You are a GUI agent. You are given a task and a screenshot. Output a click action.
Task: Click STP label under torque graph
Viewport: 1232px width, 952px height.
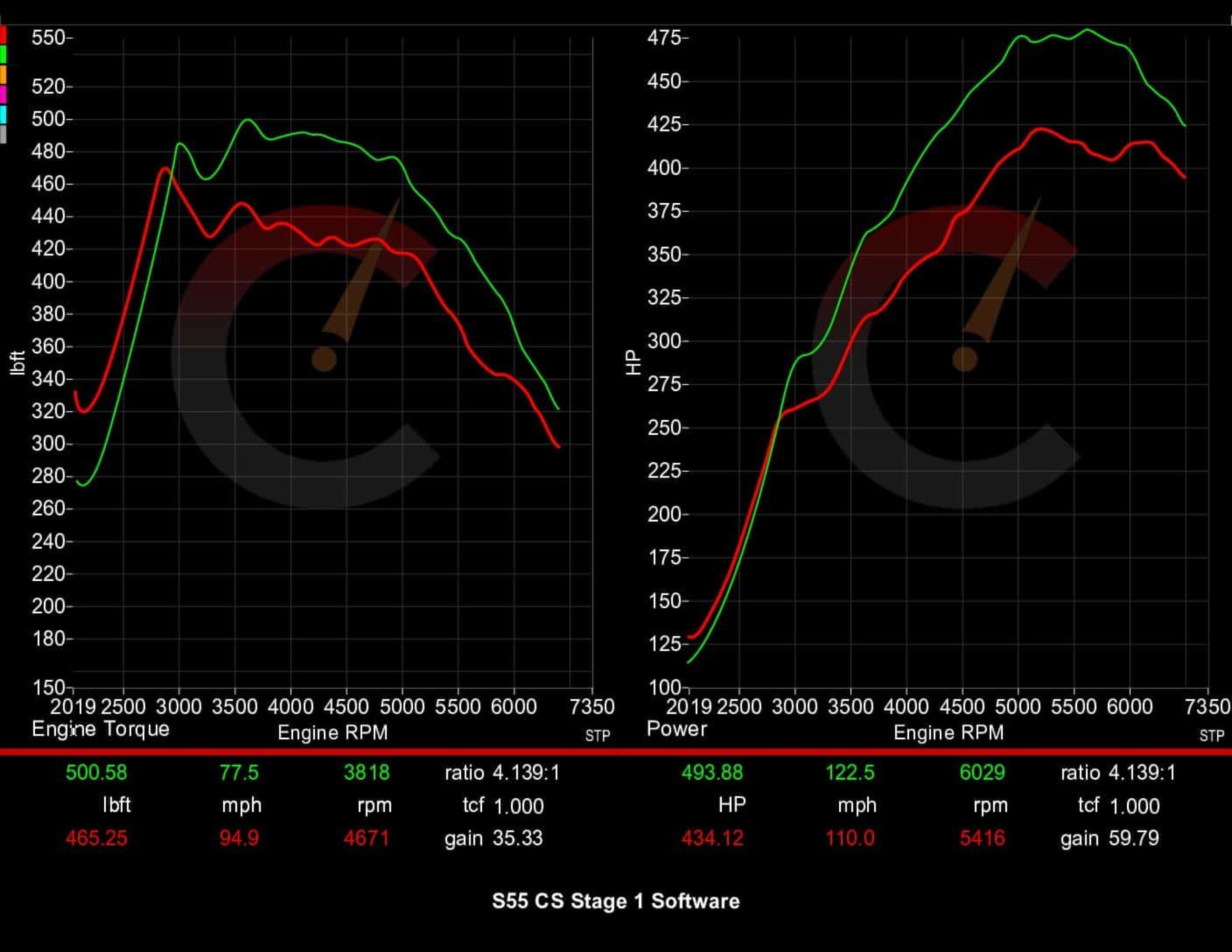597,736
